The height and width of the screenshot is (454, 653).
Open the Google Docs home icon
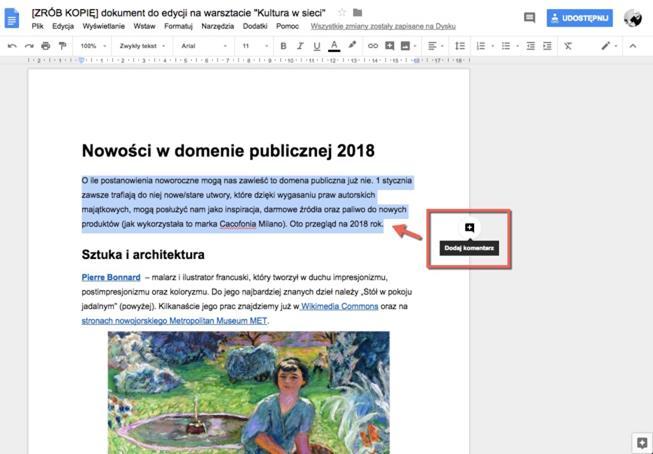tap(12, 18)
